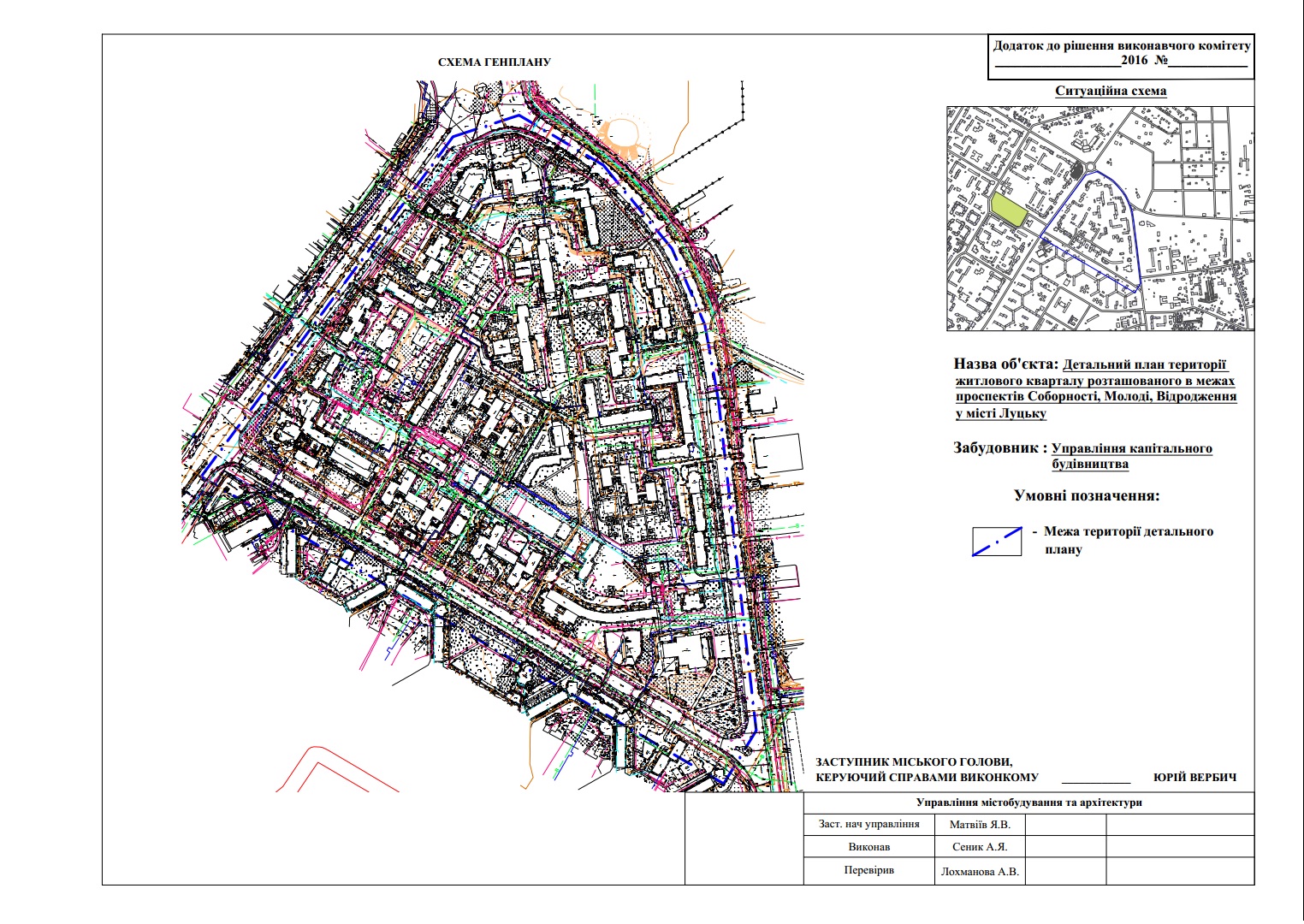
Task: Click the blue dash-dot boundary legend sample
Action: click(997, 542)
